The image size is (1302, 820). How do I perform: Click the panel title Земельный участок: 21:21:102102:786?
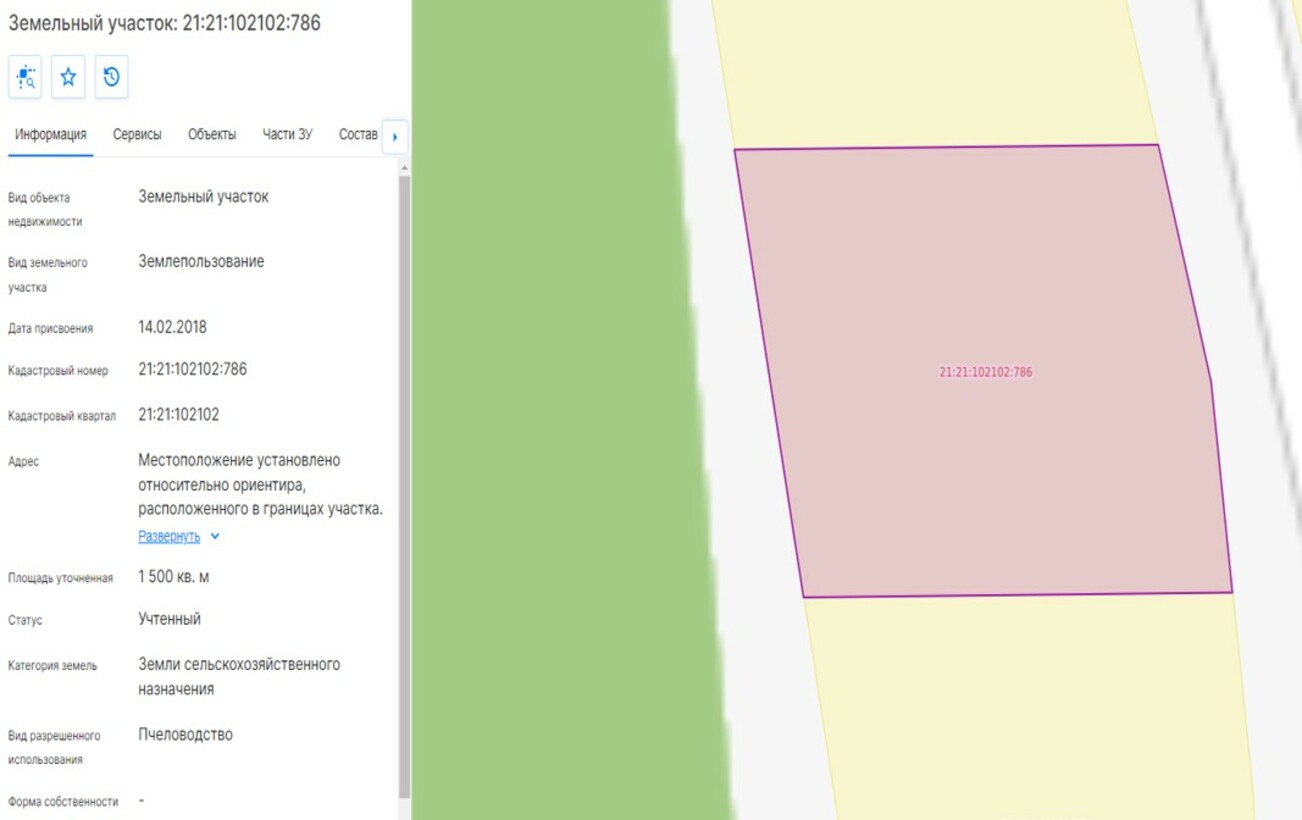pyautogui.click(x=165, y=23)
